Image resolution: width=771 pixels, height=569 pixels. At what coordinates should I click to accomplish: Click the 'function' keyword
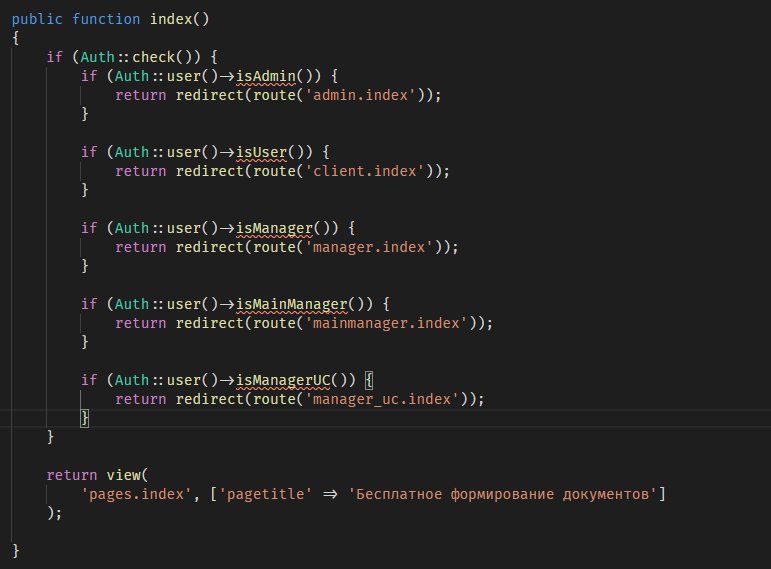click(106, 19)
